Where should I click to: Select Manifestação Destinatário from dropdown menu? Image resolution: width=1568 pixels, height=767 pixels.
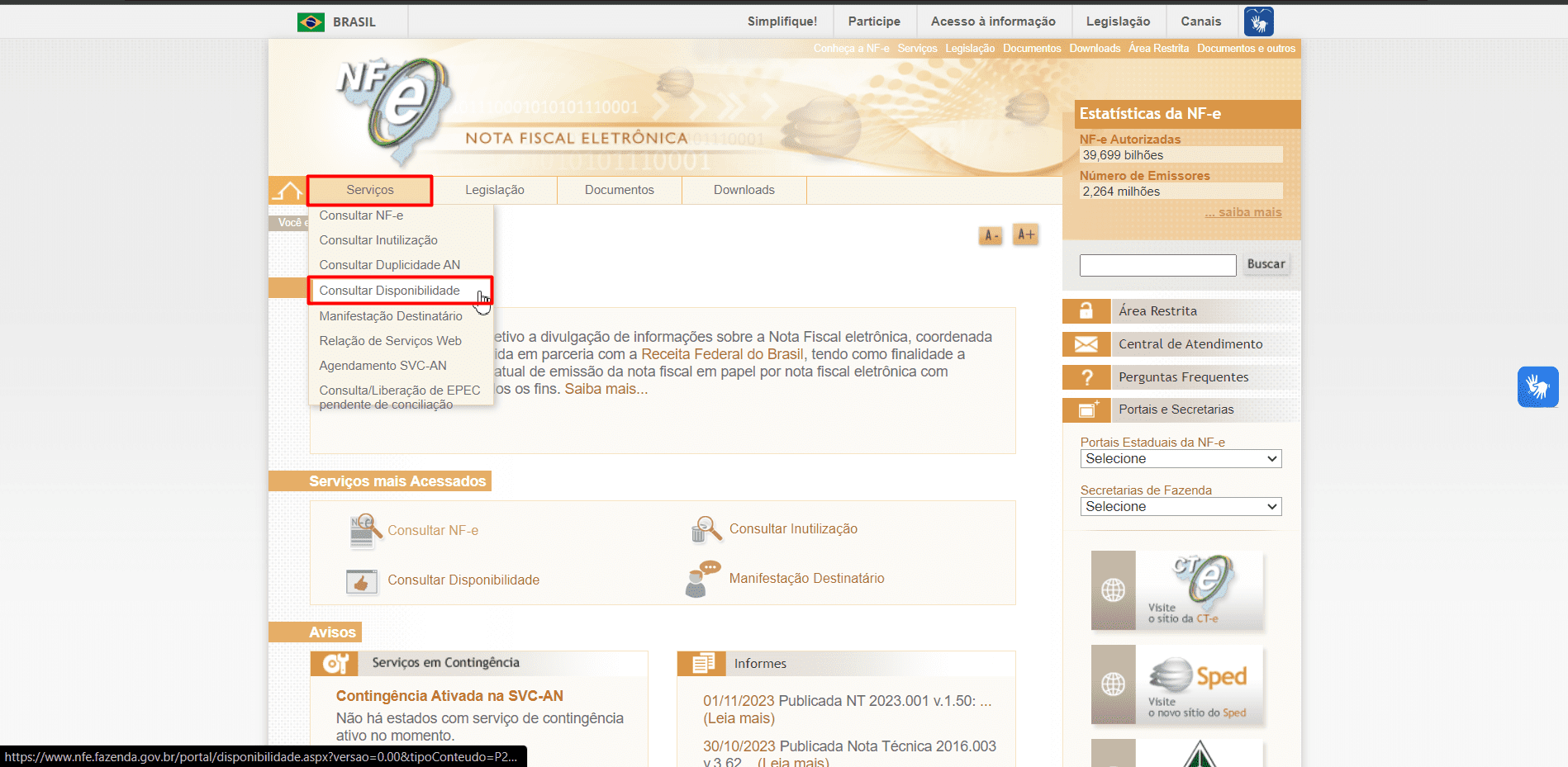[x=391, y=316]
